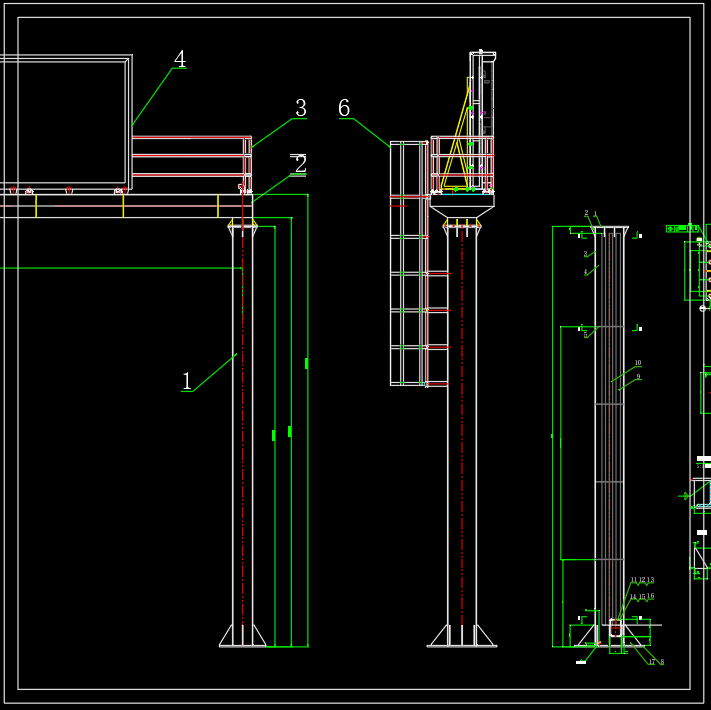Click callout number 1 on the column
Viewport: 711px width, 710px height.
(x=187, y=381)
